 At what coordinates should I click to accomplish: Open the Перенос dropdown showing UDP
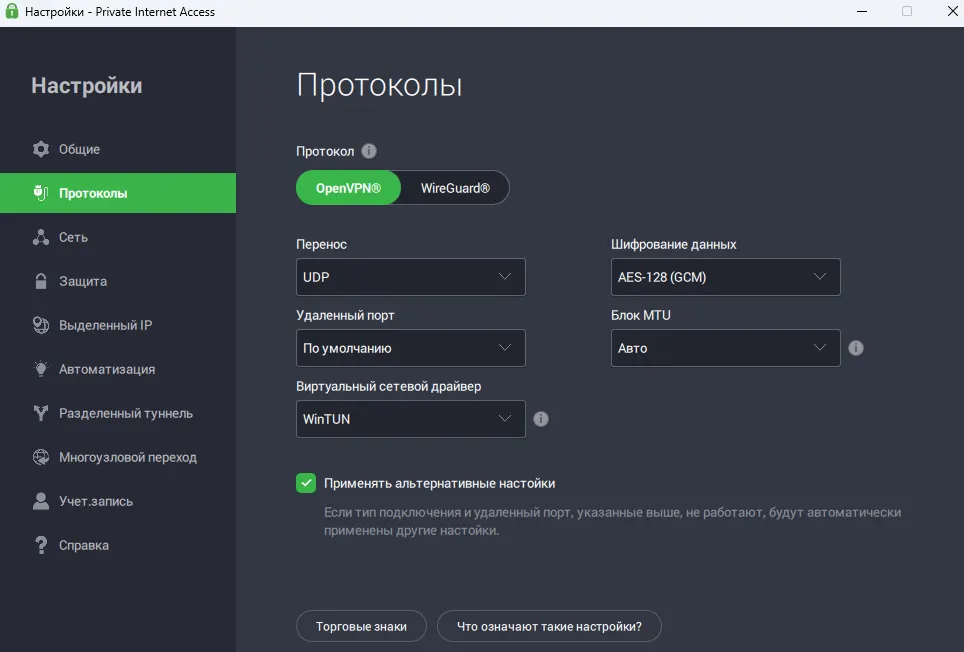(410, 277)
